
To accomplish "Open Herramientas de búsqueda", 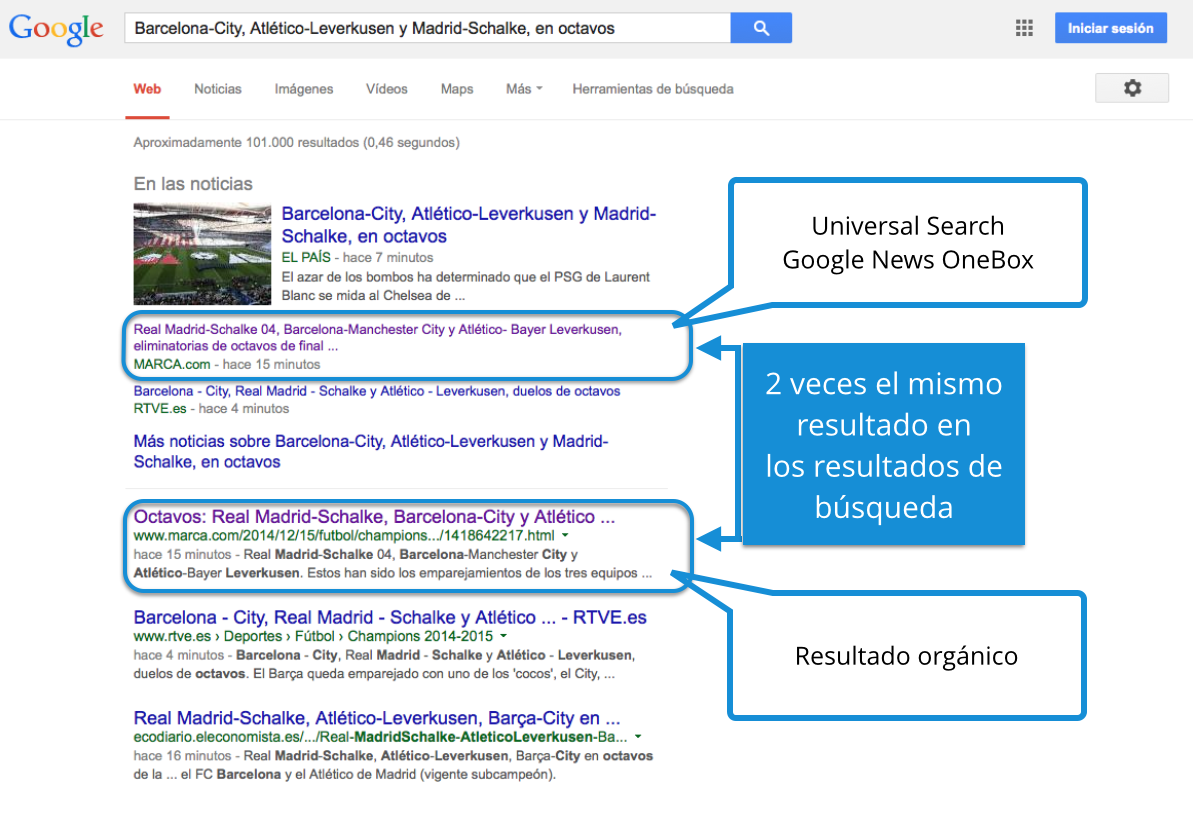I will [x=653, y=89].
